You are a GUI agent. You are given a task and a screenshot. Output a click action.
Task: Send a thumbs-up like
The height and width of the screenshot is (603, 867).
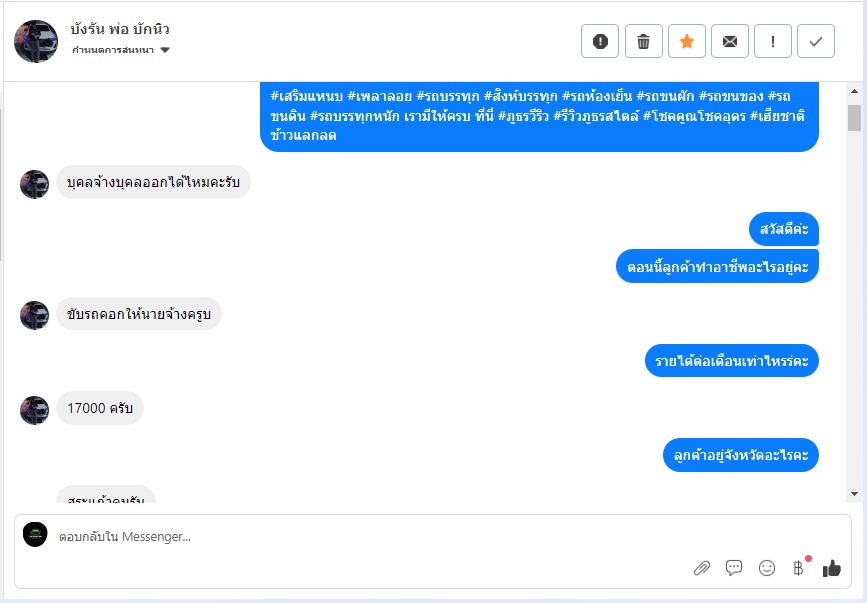coord(831,568)
